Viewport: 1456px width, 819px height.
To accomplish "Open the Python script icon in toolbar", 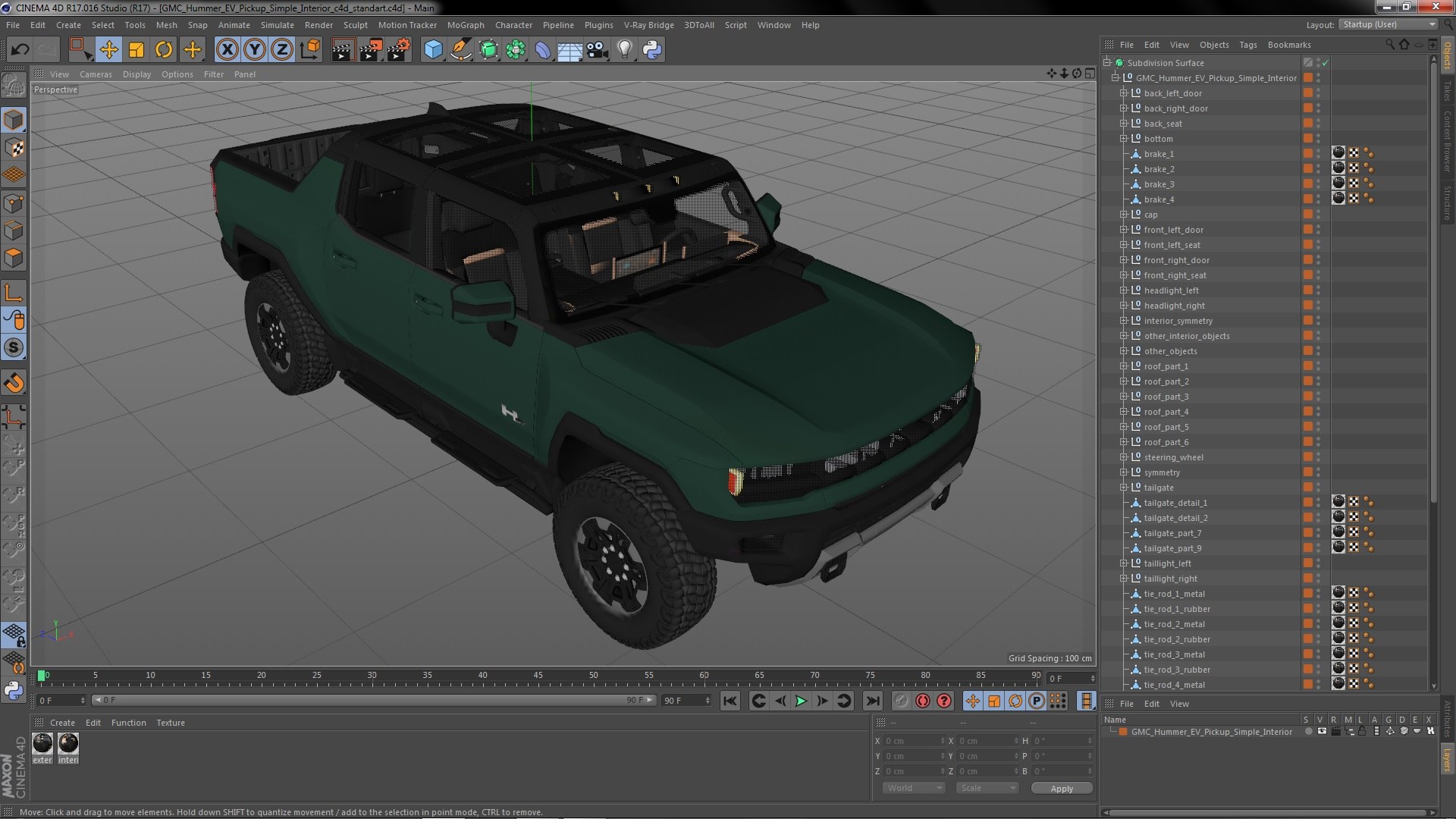I will click(x=652, y=50).
